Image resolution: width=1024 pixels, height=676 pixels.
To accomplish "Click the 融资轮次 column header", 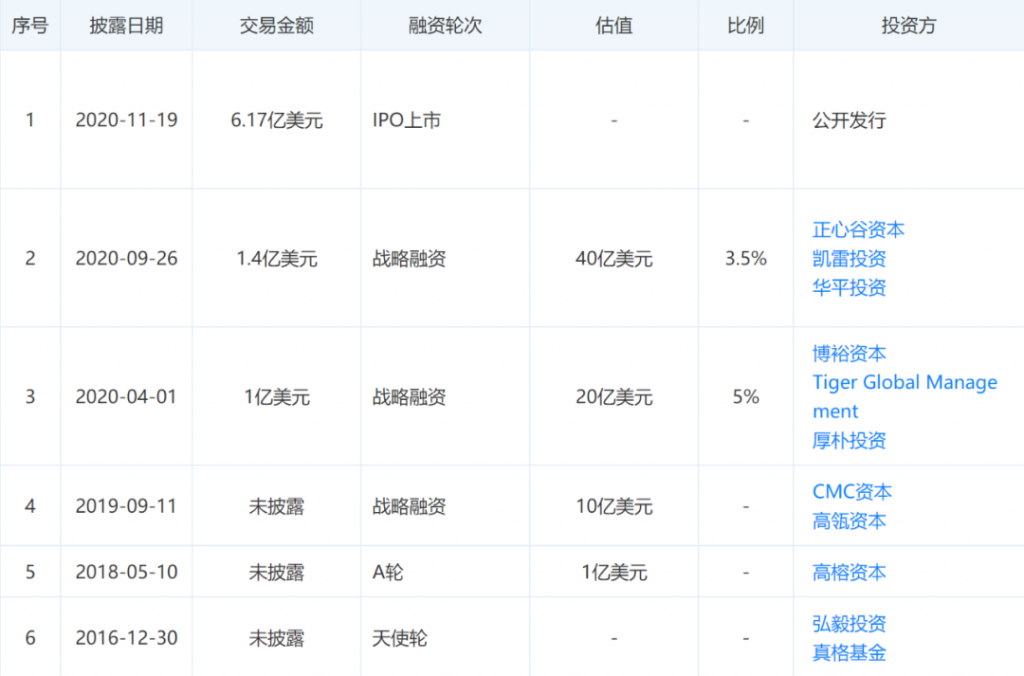I will pyautogui.click(x=444, y=26).
